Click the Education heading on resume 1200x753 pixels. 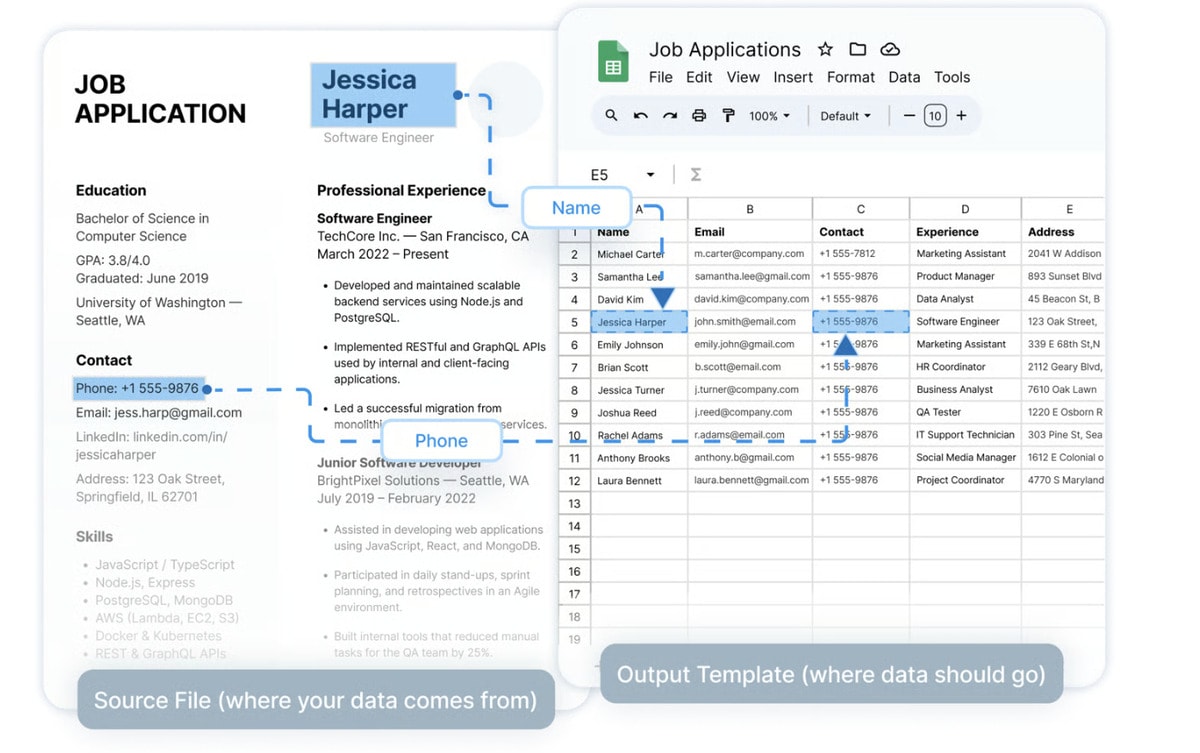click(x=111, y=190)
